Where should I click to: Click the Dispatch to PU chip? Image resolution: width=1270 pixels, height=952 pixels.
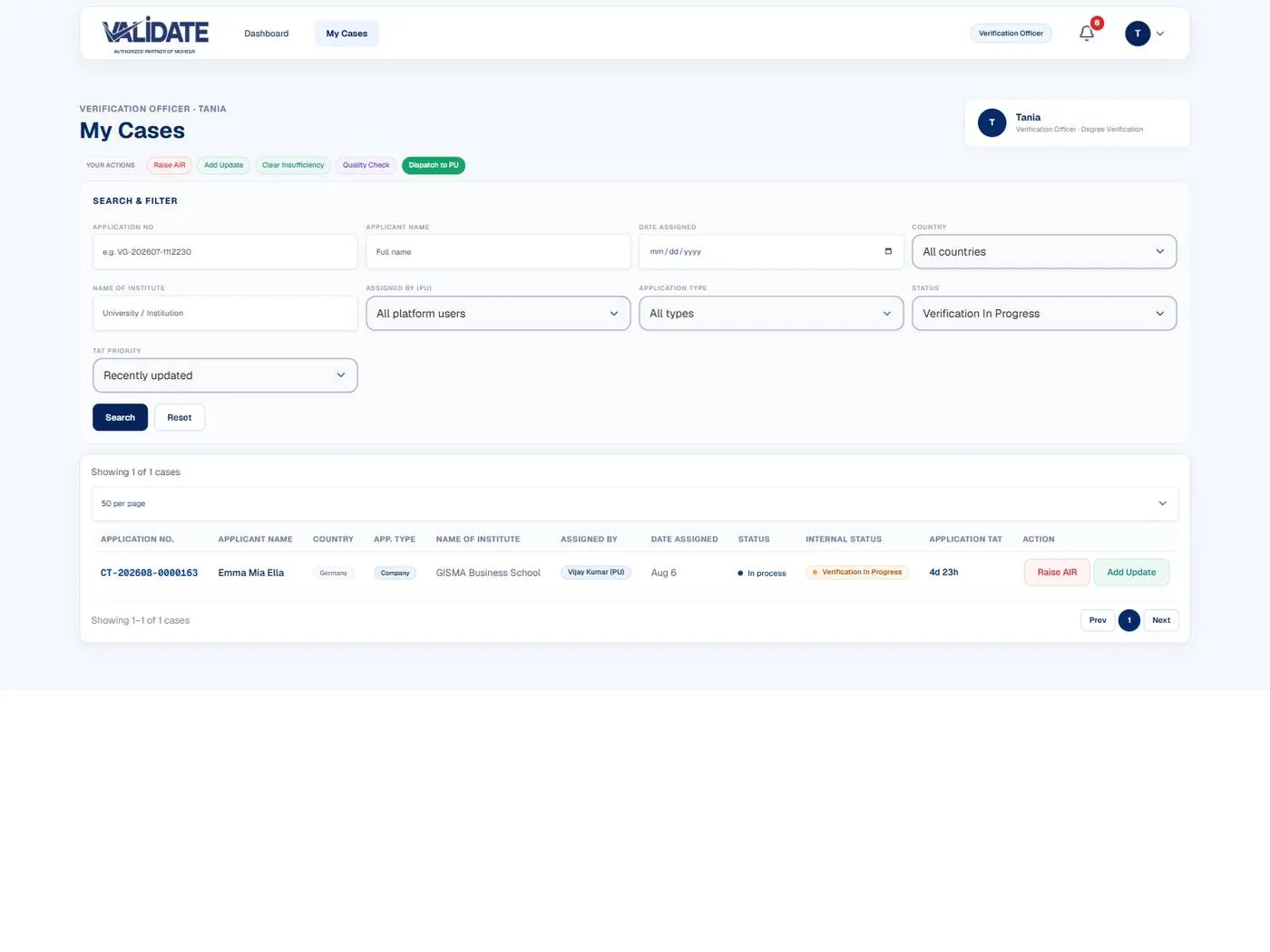tap(434, 165)
